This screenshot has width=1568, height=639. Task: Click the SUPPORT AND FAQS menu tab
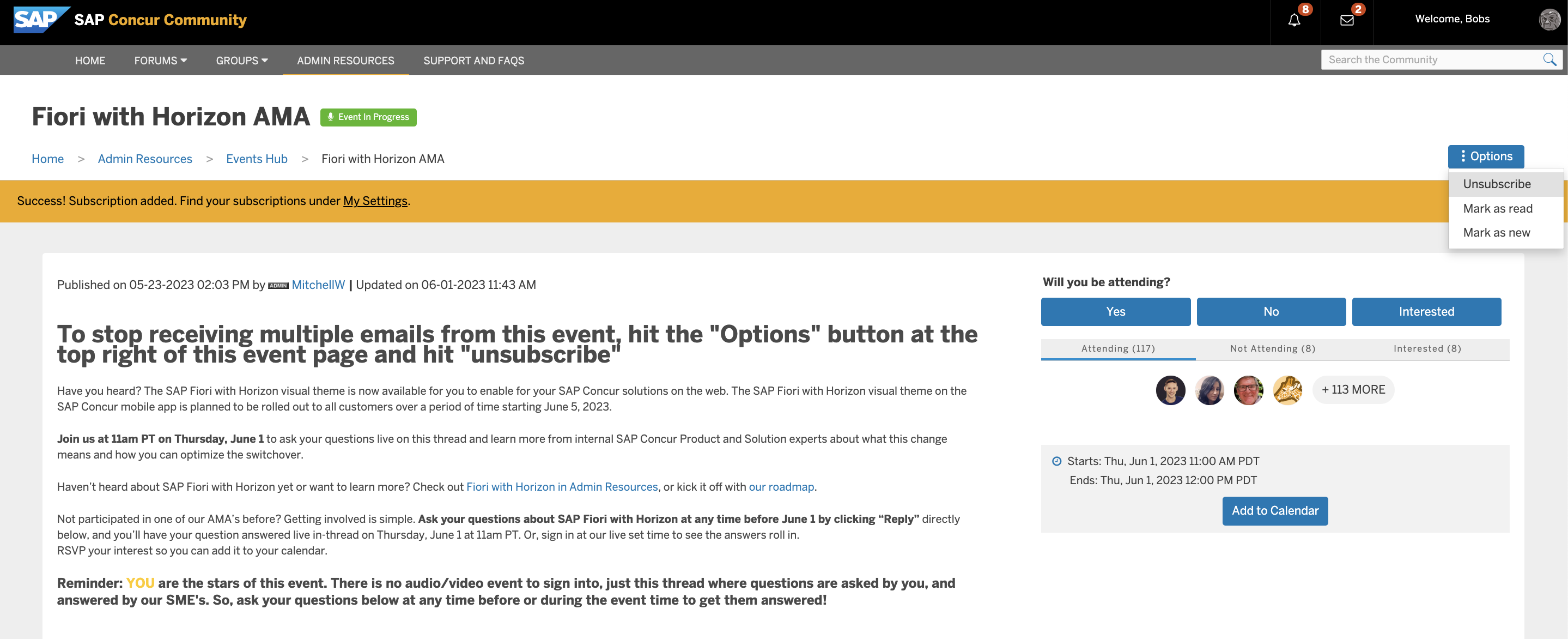[473, 59]
